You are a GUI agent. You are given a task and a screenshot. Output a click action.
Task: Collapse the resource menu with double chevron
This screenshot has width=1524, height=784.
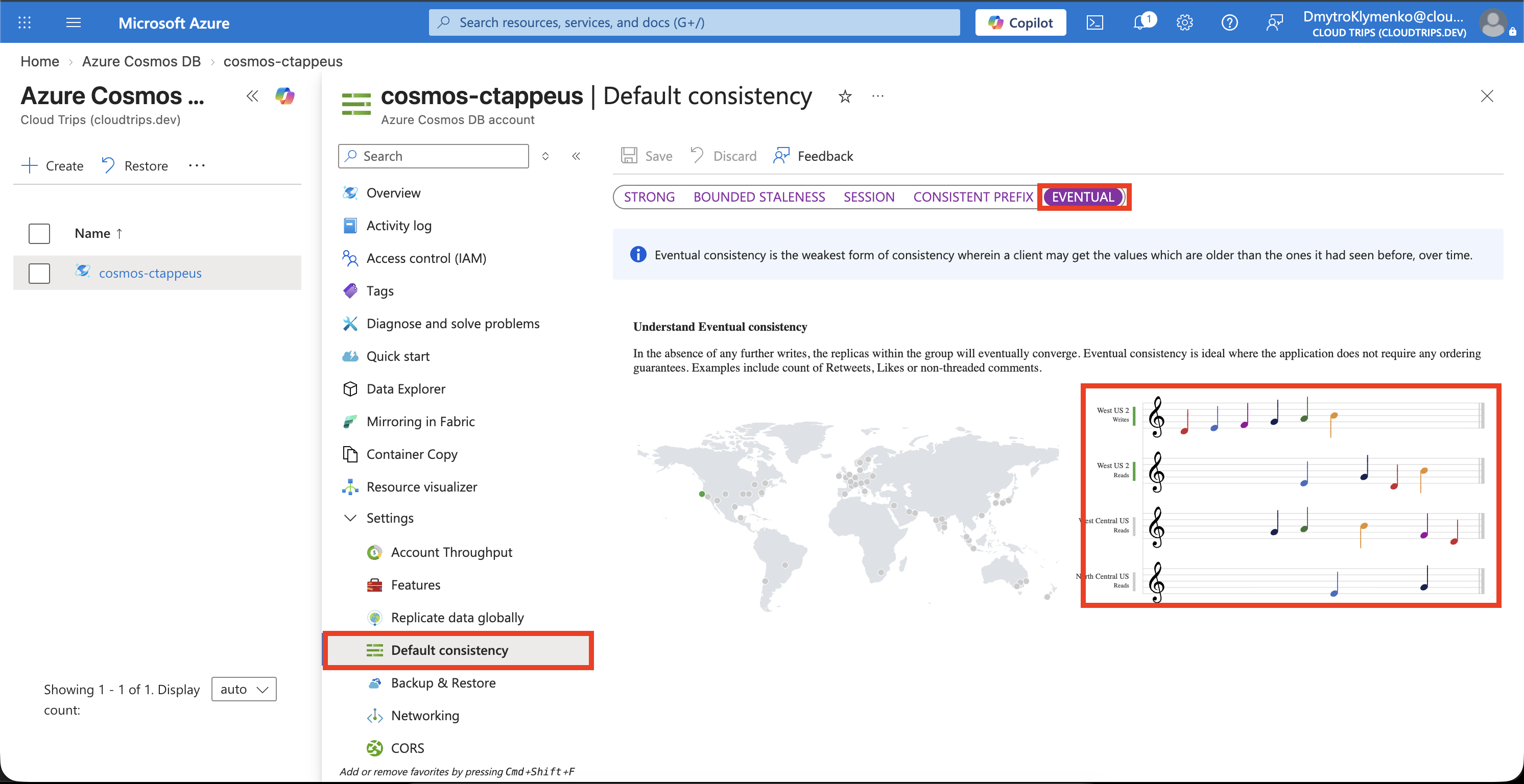[x=576, y=156]
